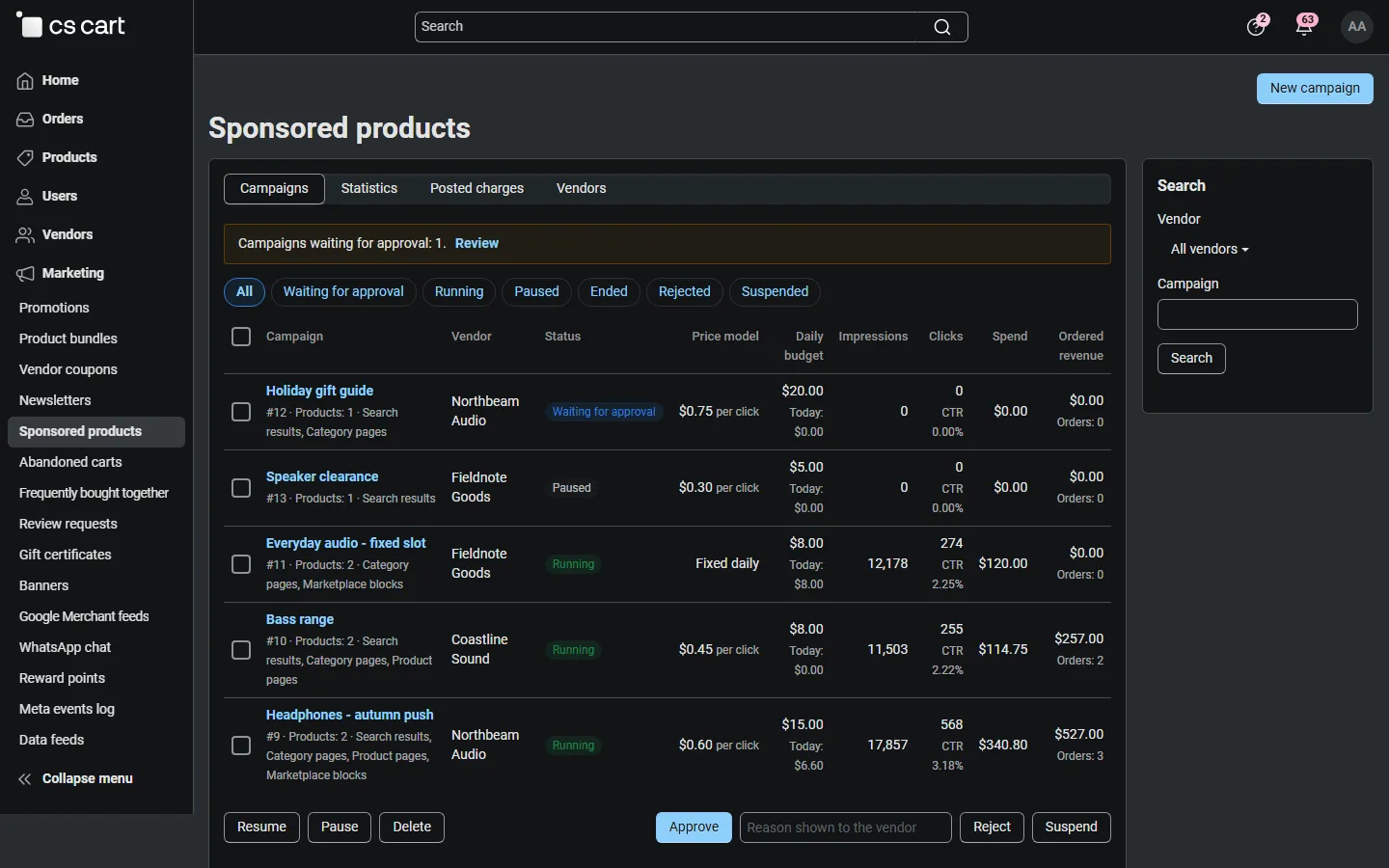Tick the Headphones - autumn push checkbox
Image resolution: width=1389 pixels, height=868 pixels.
pos(241,746)
